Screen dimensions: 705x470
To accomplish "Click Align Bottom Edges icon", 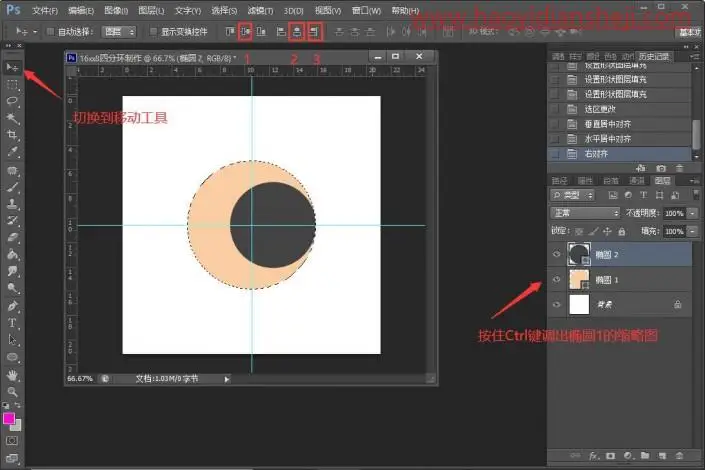I will [261, 31].
